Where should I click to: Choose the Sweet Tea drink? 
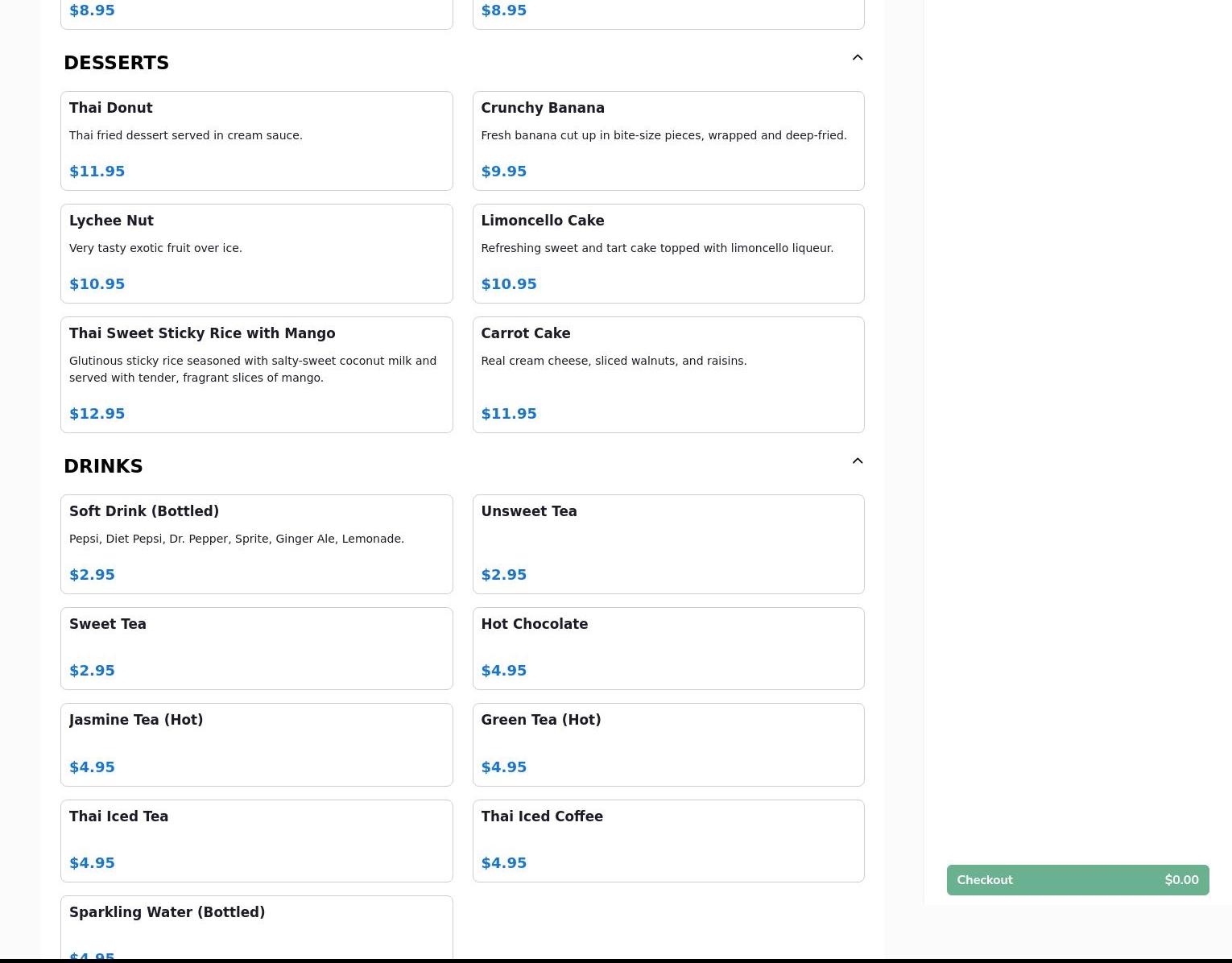pyautogui.click(x=256, y=648)
